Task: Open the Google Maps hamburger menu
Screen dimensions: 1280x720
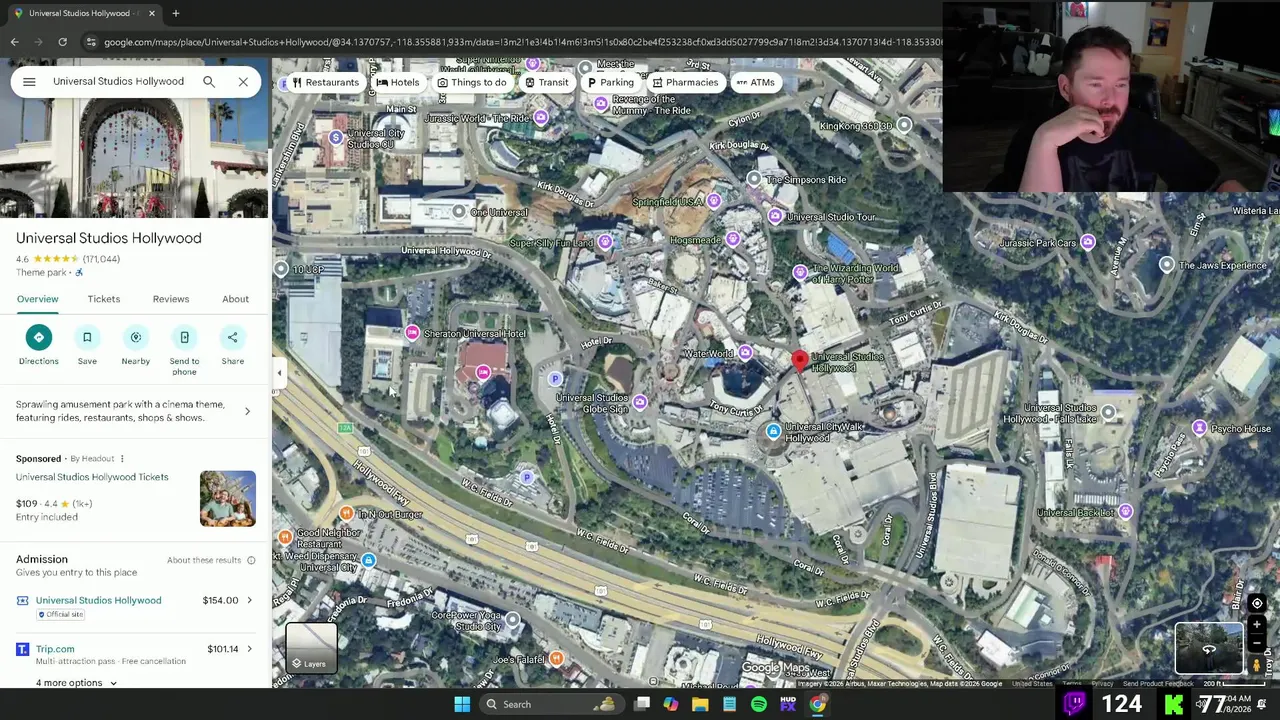Action: coord(29,82)
